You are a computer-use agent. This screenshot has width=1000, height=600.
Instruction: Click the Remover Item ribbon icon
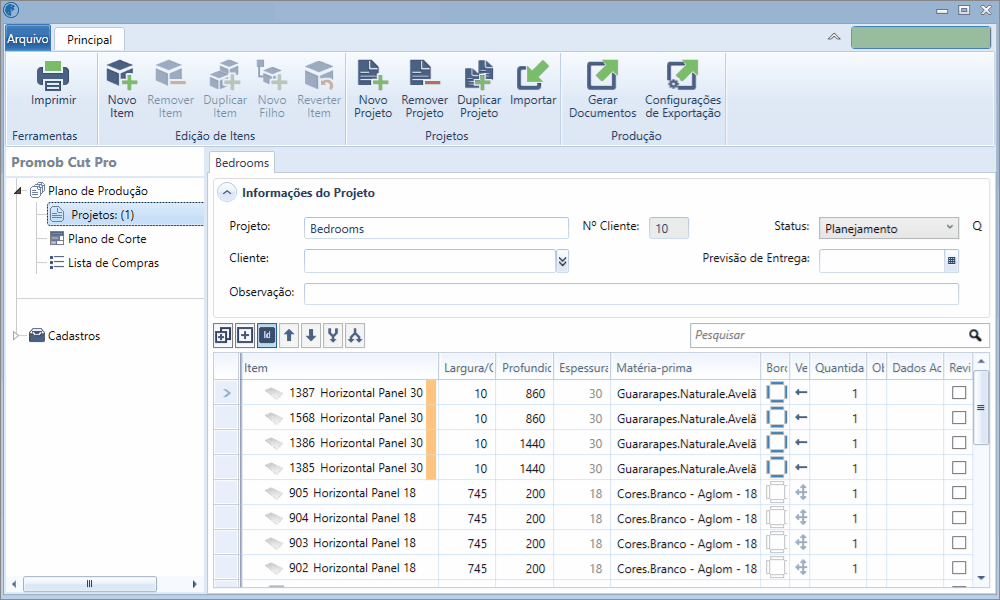pos(170,75)
